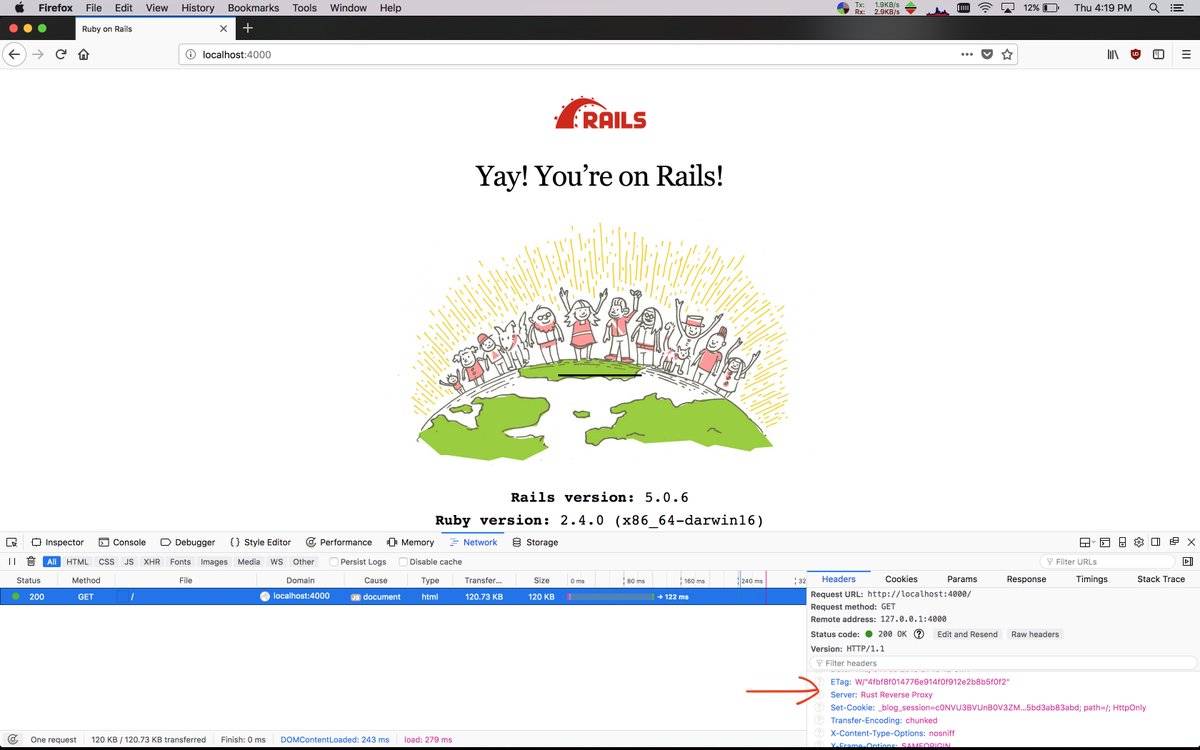This screenshot has height=750, width=1200.
Task: Switch to the Memory devtools tab
Action: coord(410,542)
